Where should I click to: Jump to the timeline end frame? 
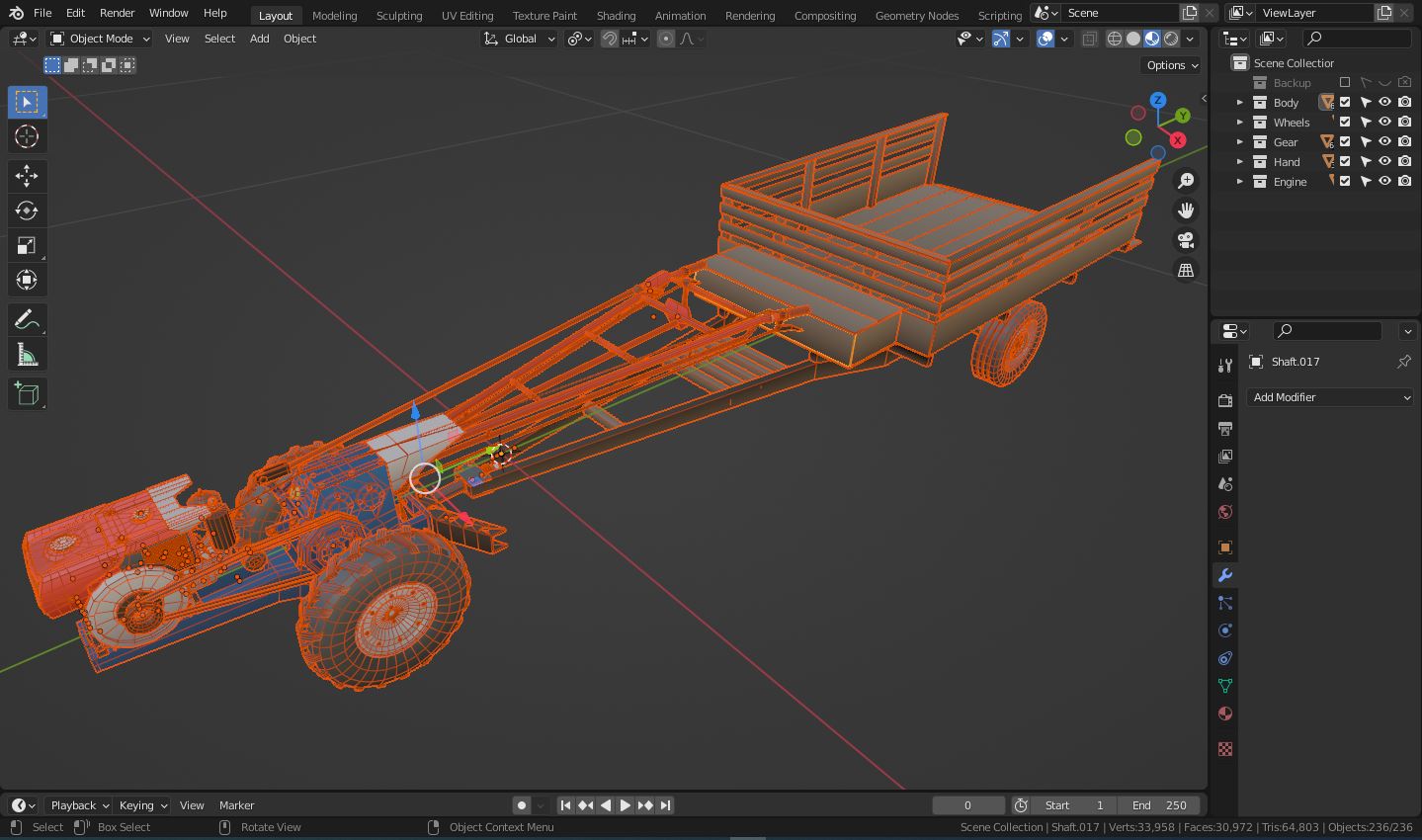click(665, 805)
